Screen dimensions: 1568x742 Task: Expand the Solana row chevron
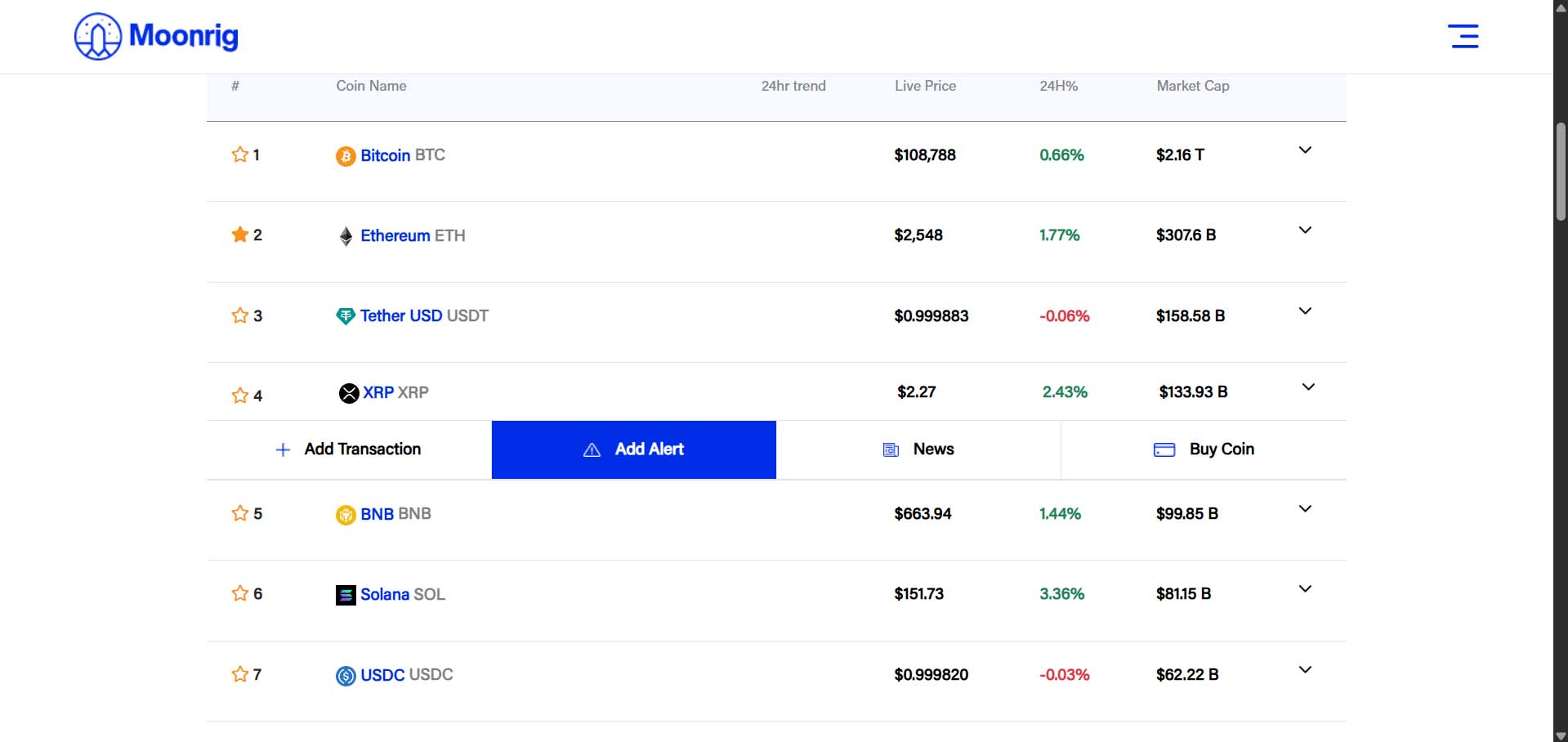pyautogui.click(x=1305, y=589)
